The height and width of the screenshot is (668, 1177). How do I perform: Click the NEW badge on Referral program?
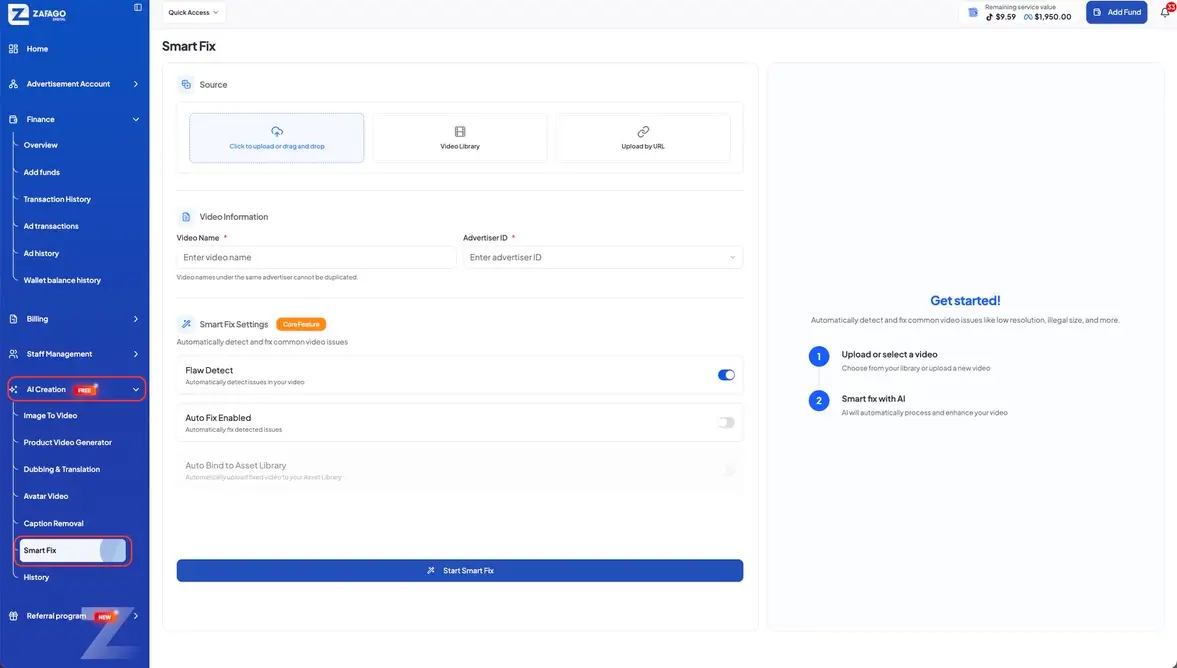[x=104, y=617]
